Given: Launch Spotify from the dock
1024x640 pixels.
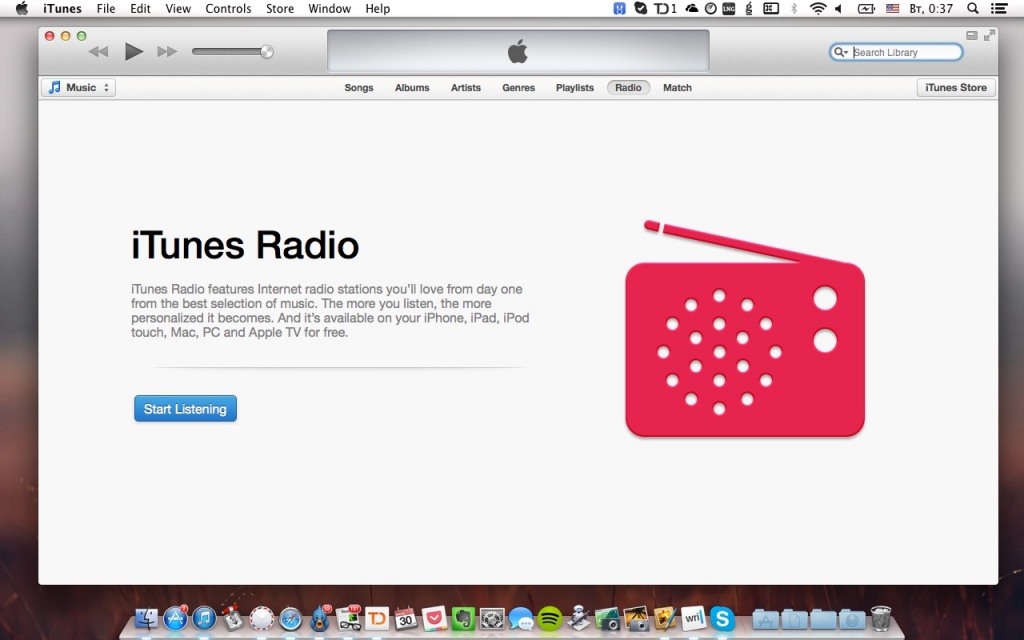Looking at the screenshot, I should click(550, 618).
